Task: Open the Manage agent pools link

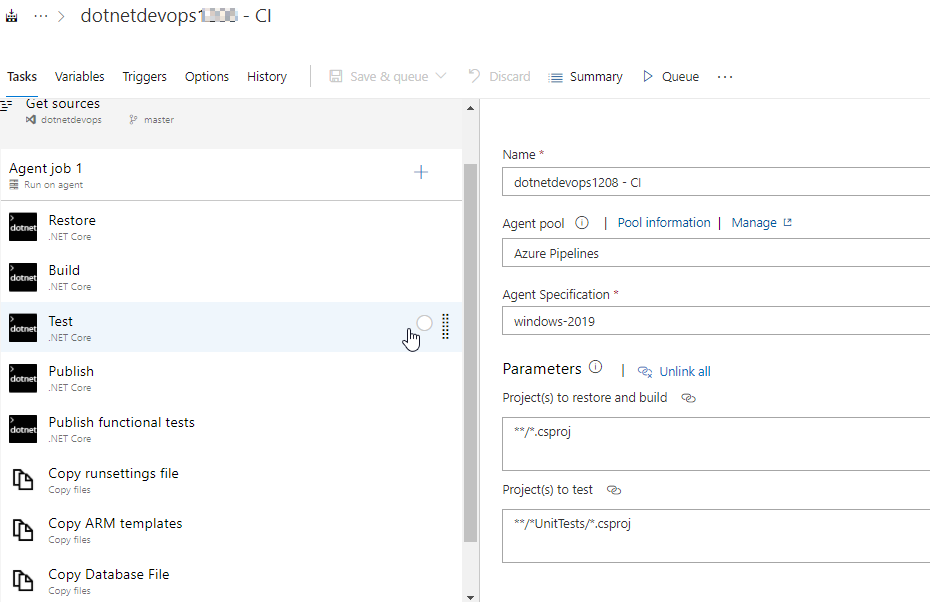Action: click(x=754, y=222)
